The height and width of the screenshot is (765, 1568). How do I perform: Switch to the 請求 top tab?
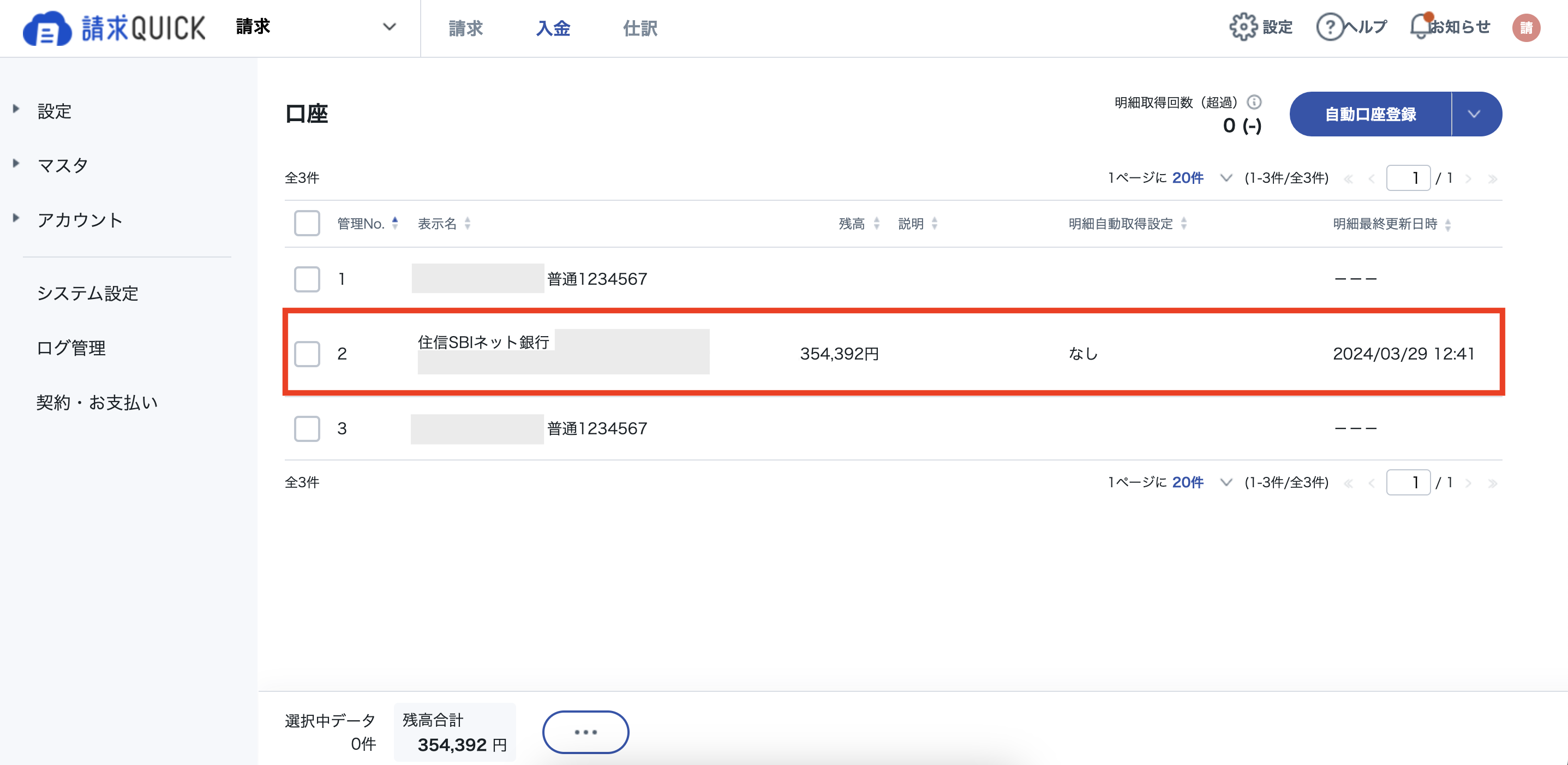point(465,28)
